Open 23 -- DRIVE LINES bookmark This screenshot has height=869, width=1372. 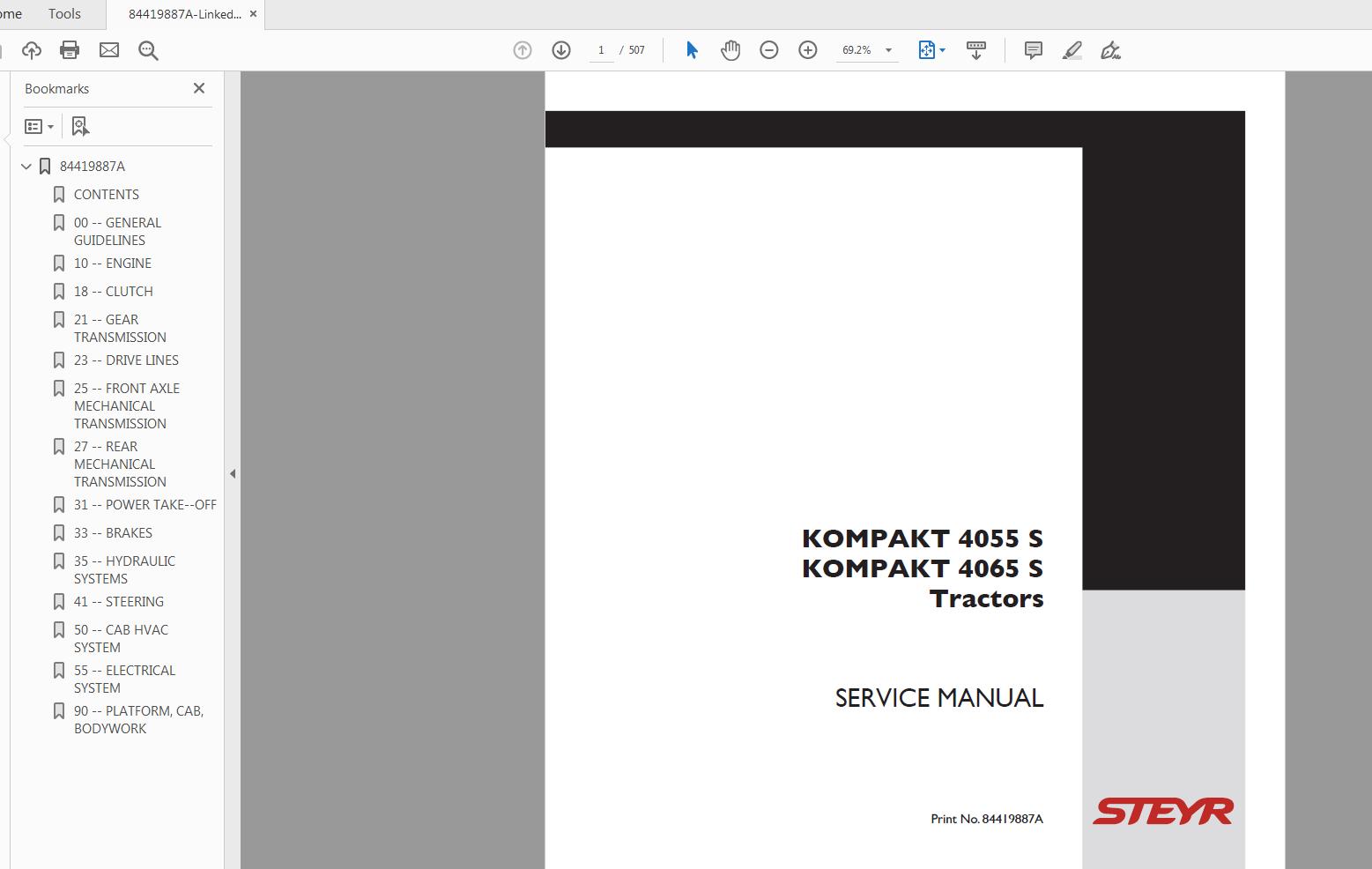tap(126, 360)
